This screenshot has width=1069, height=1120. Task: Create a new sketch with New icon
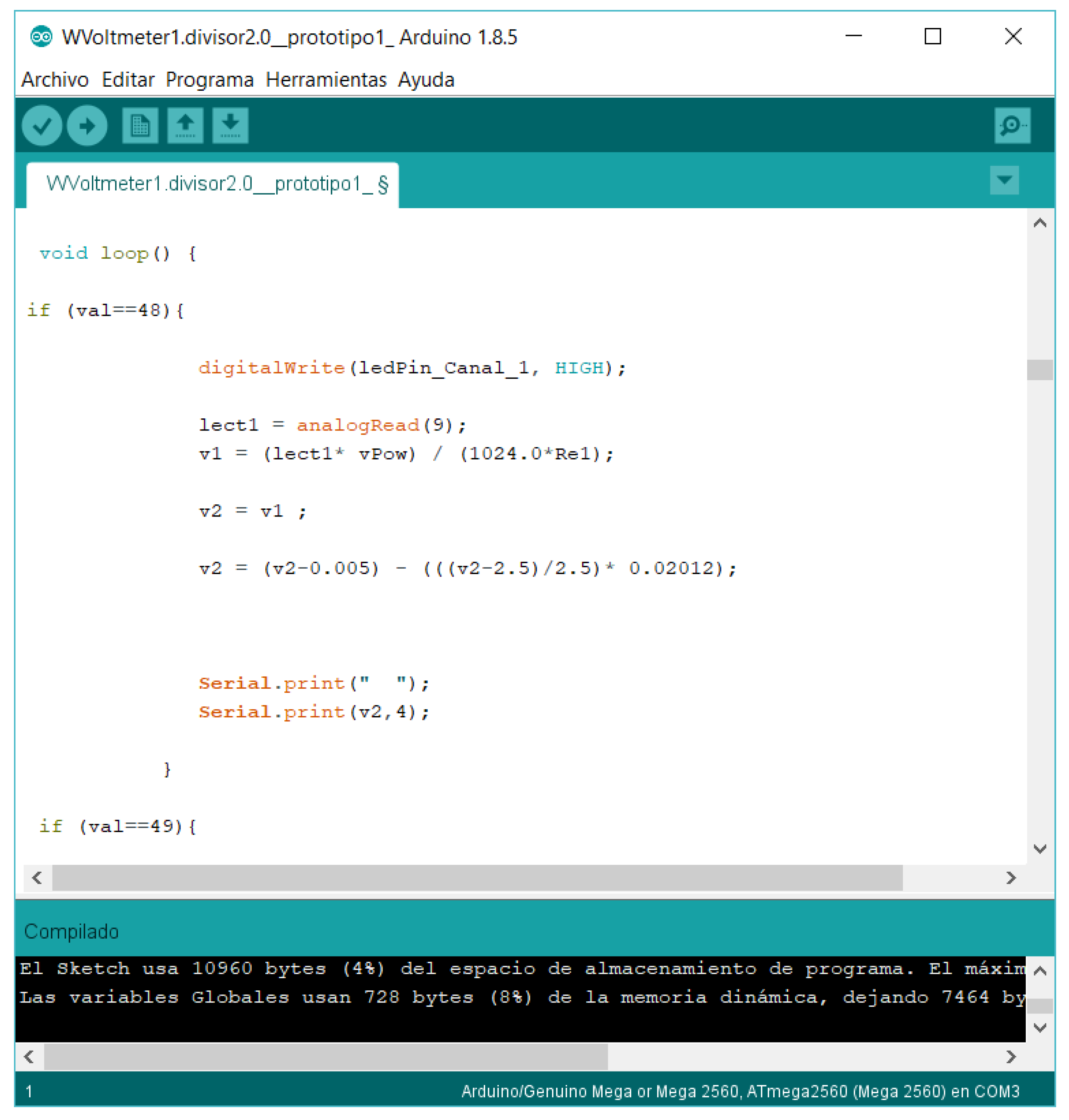pos(140,125)
